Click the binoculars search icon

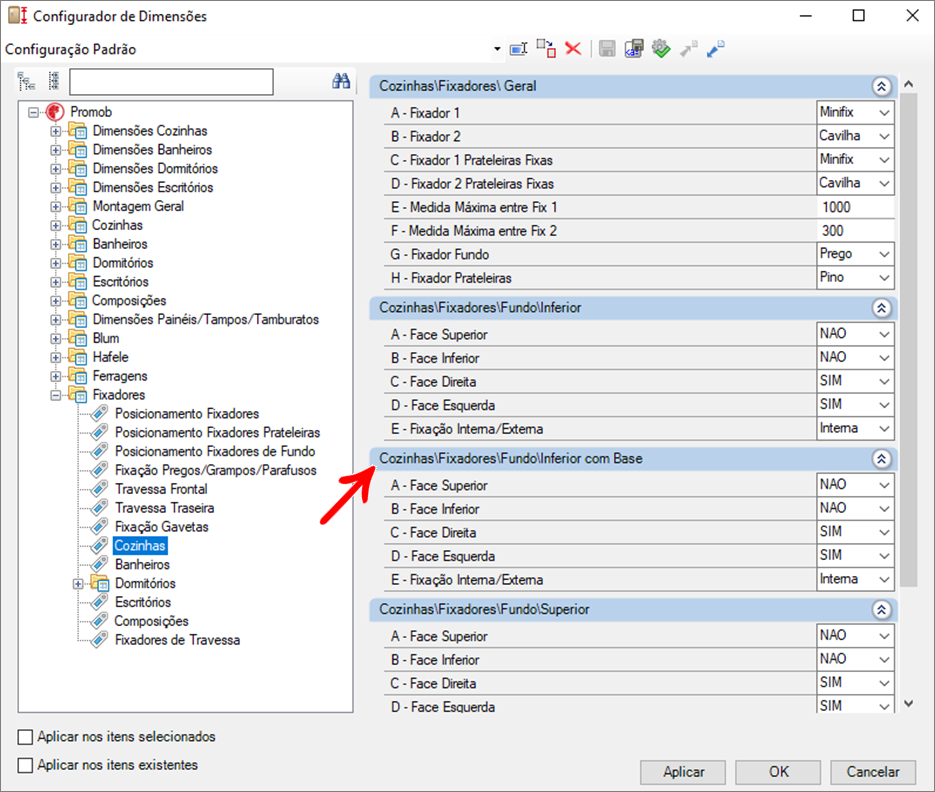(341, 81)
